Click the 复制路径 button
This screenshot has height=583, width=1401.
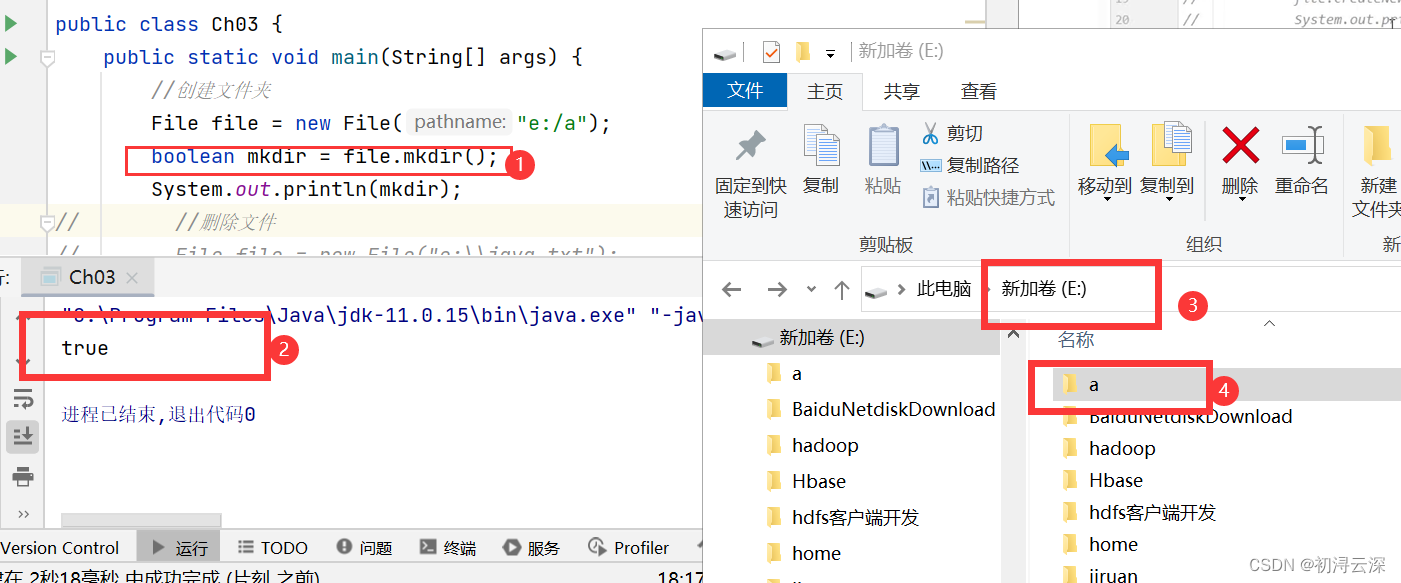[x=969, y=165]
